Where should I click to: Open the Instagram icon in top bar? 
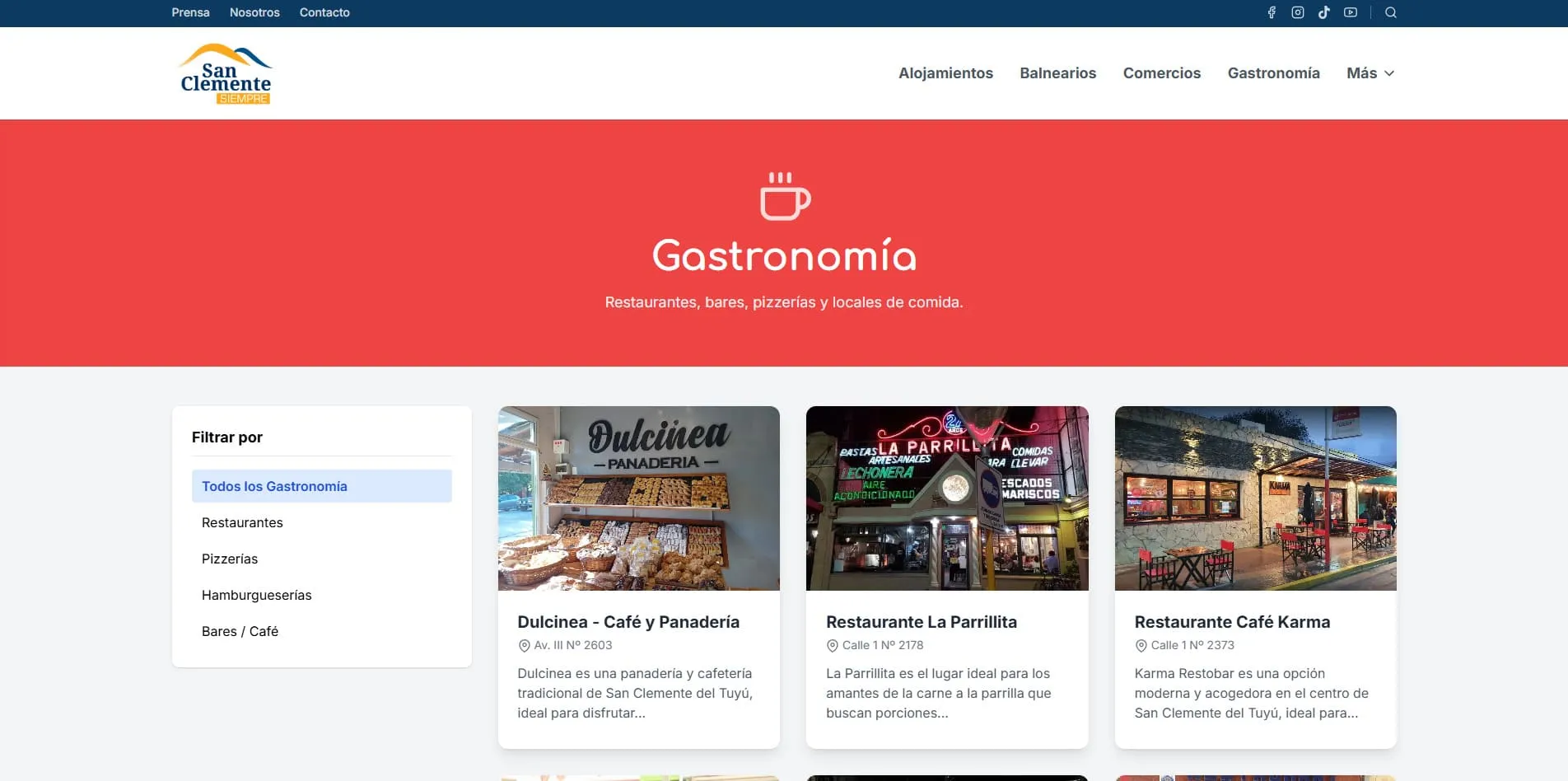pos(1298,12)
